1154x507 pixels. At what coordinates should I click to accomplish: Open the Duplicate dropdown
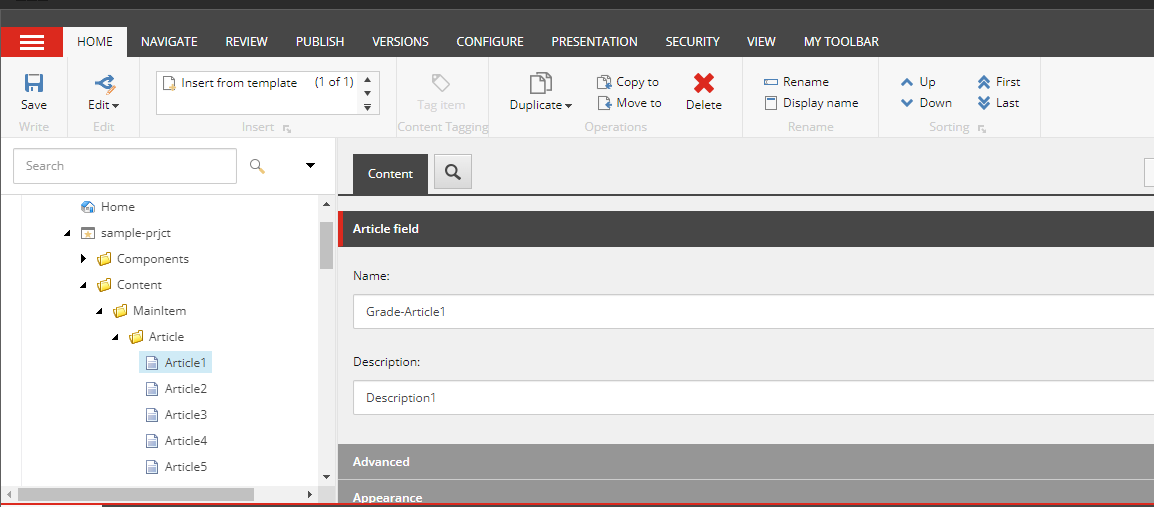point(541,91)
